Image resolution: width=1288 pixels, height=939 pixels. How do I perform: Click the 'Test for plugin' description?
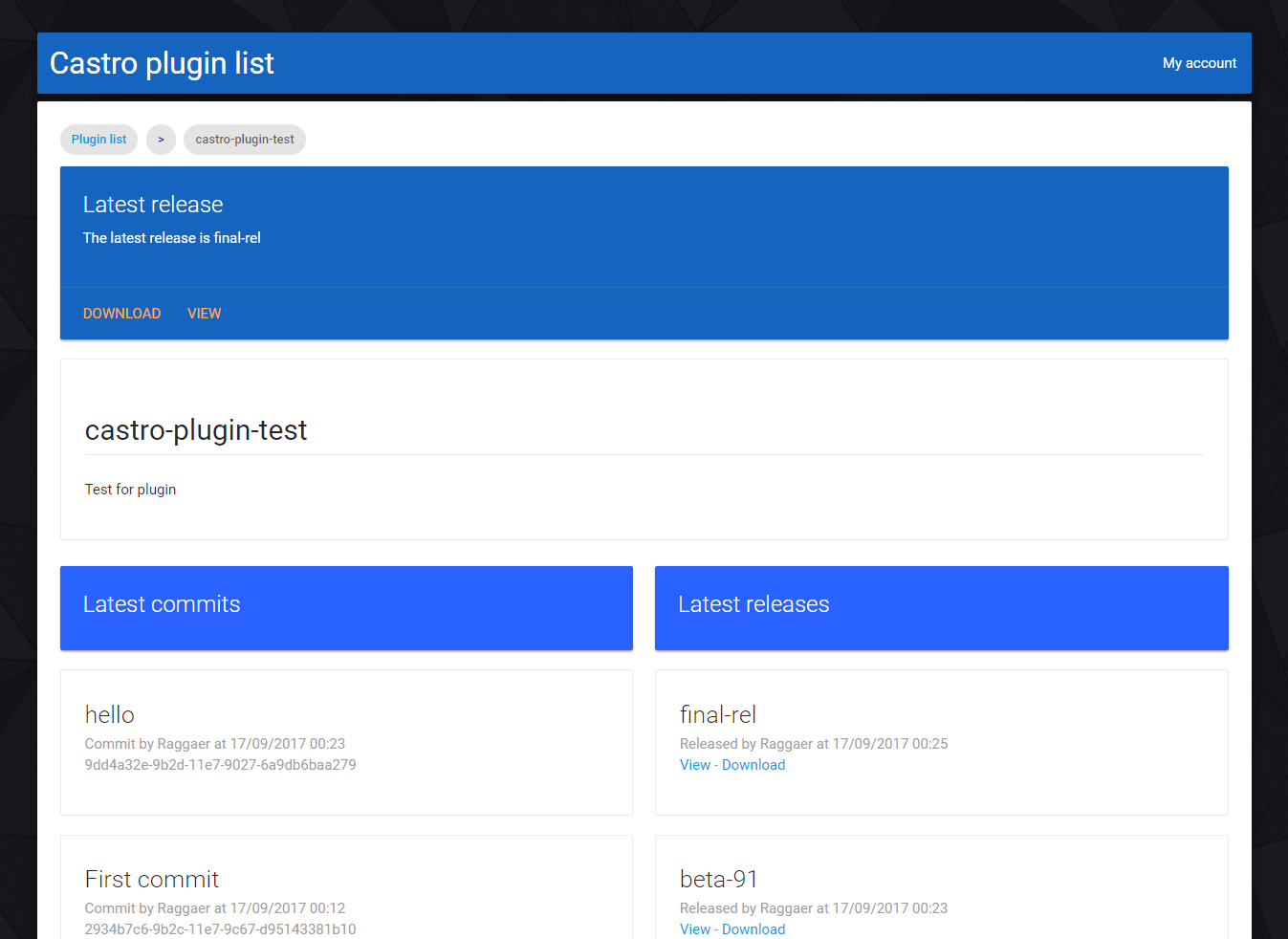tap(130, 490)
